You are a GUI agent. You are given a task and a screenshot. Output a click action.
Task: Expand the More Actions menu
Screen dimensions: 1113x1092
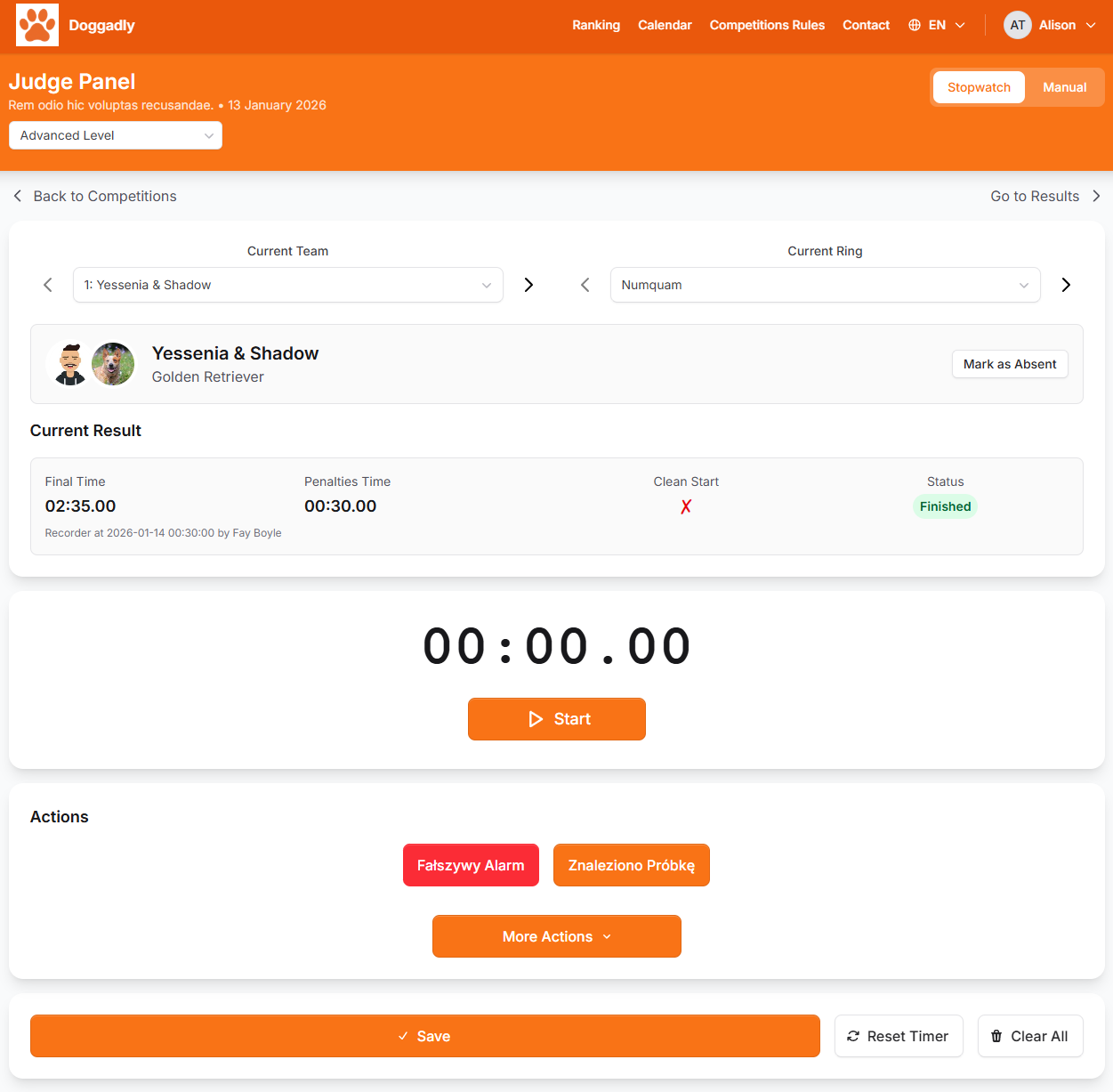(x=556, y=936)
